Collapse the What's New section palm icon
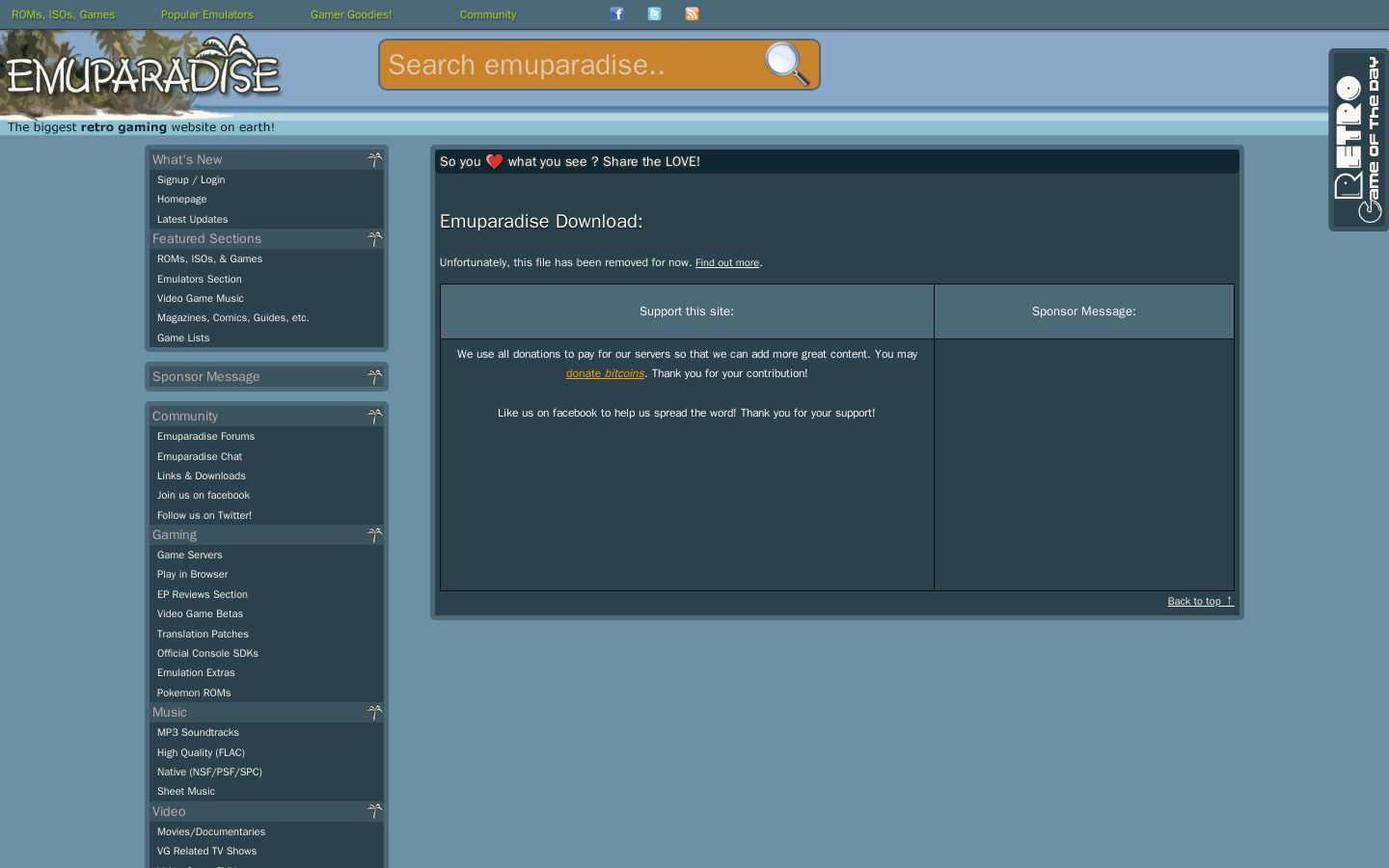This screenshot has width=1389, height=868. click(x=374, y=159)
